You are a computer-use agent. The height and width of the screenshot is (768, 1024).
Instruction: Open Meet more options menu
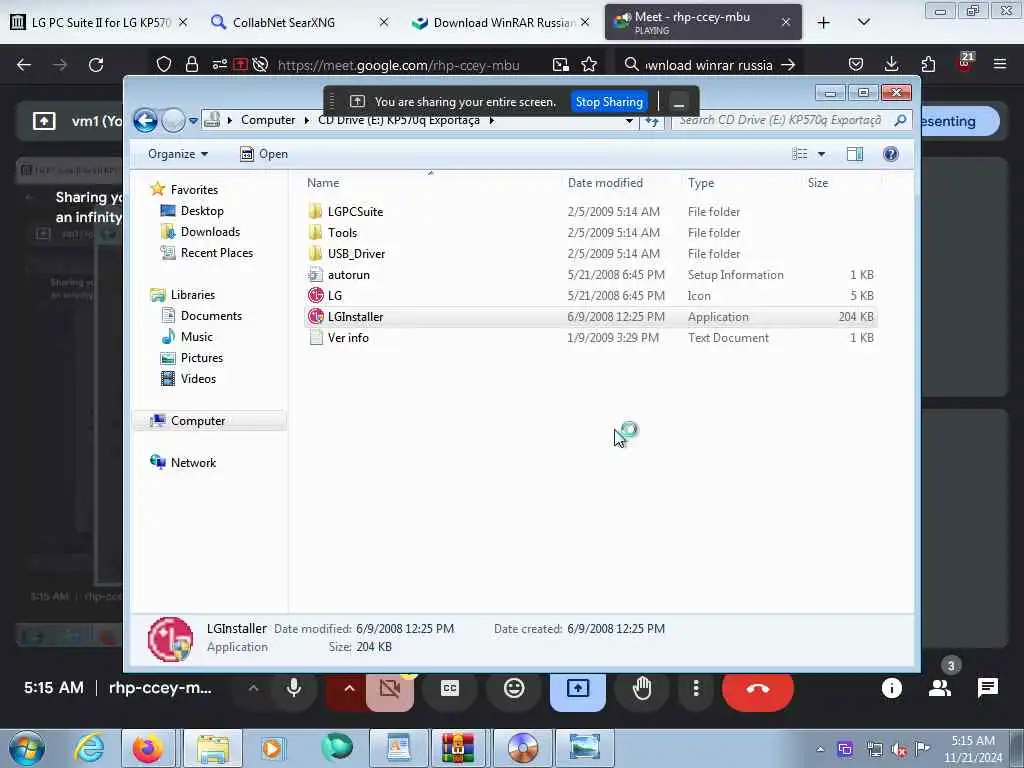click(696, 688)
